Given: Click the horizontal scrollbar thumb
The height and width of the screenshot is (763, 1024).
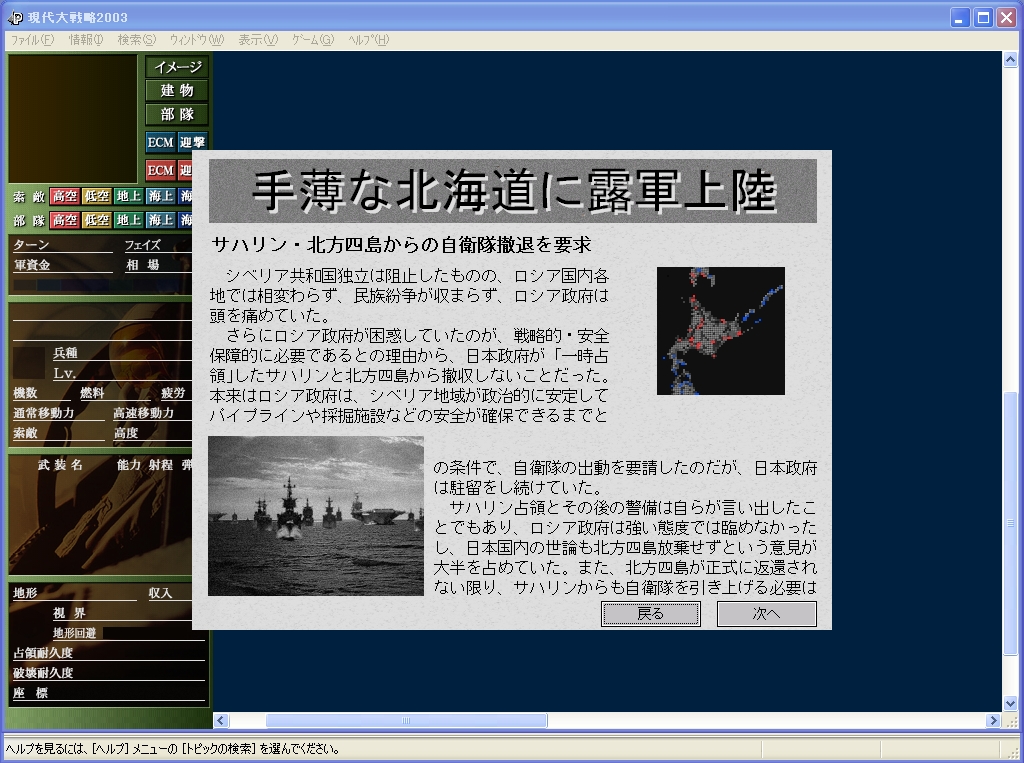Looking at the screenshot, I should pos(406,720).
